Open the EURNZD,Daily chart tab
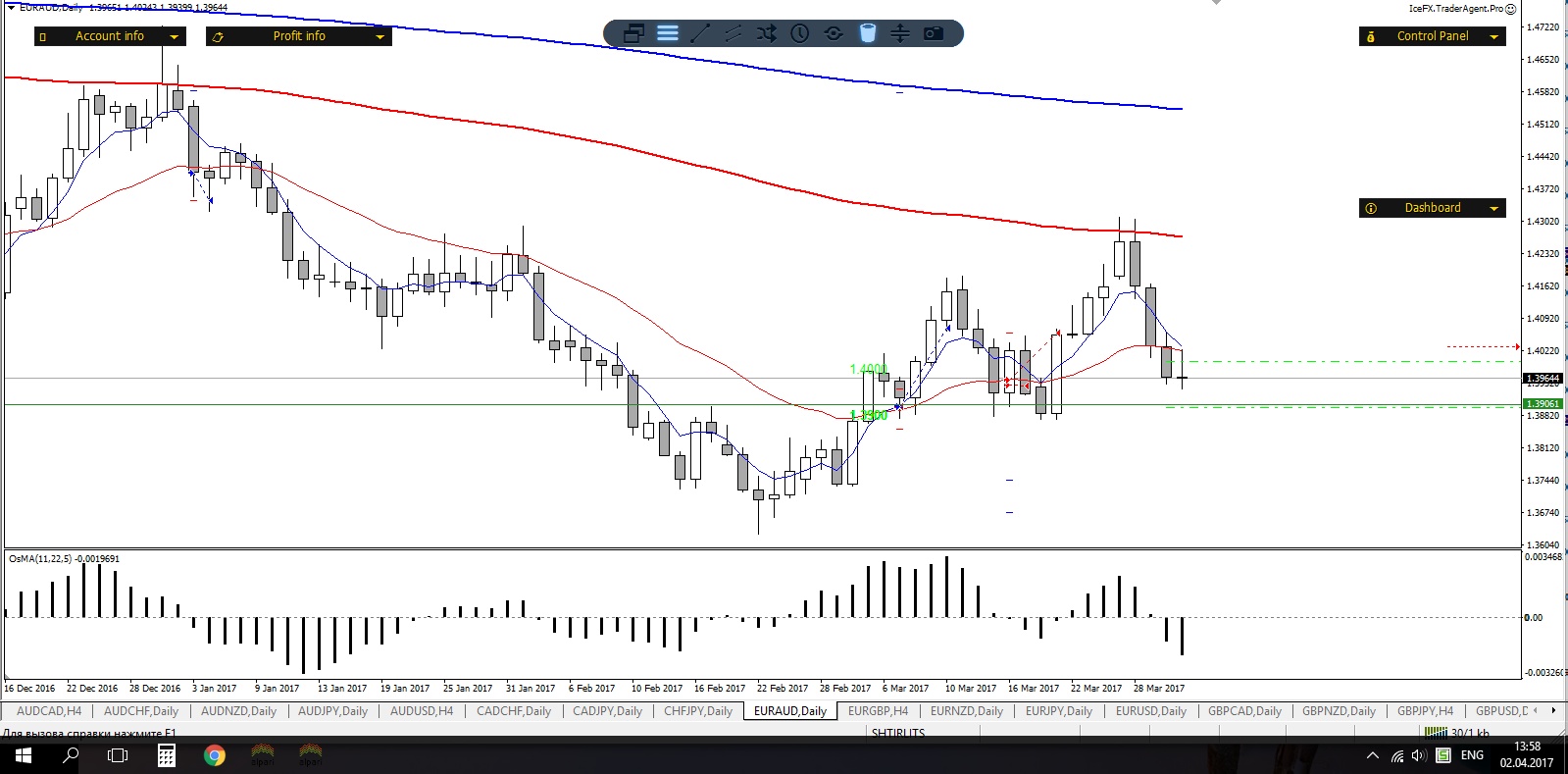This screenshot has height=774, width=1568. (967, 711)
